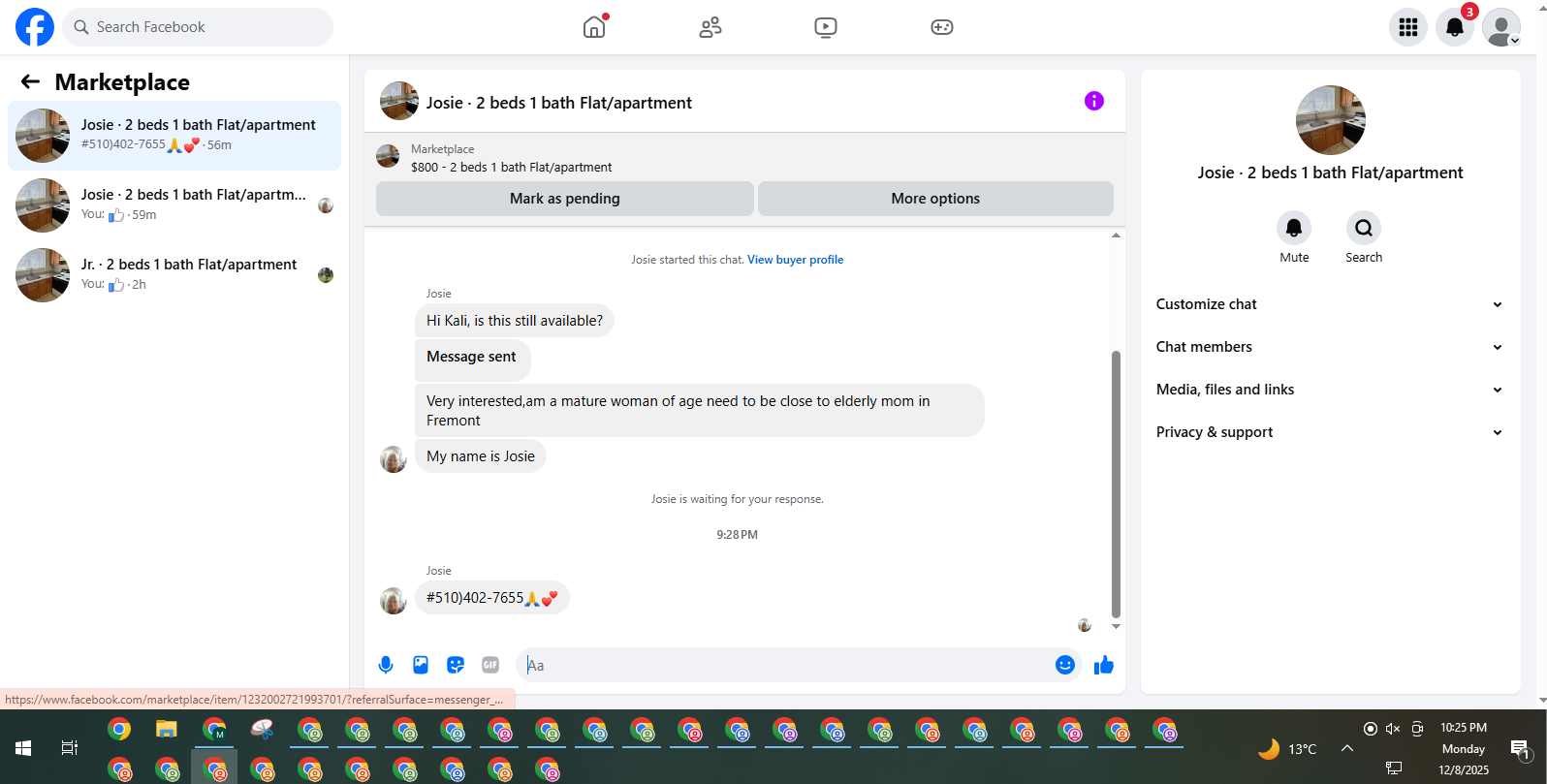This screenshot has height=784, width=1547.
Task: Click the large listing photo in right panel
Action: pyautogui.click(x=1331, y=120)
